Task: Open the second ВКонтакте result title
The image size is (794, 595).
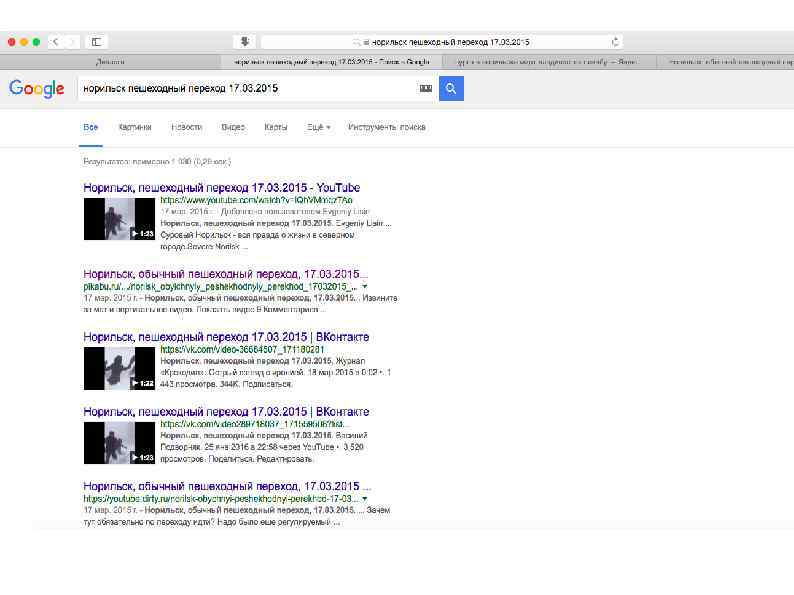Action: (226, 412)
